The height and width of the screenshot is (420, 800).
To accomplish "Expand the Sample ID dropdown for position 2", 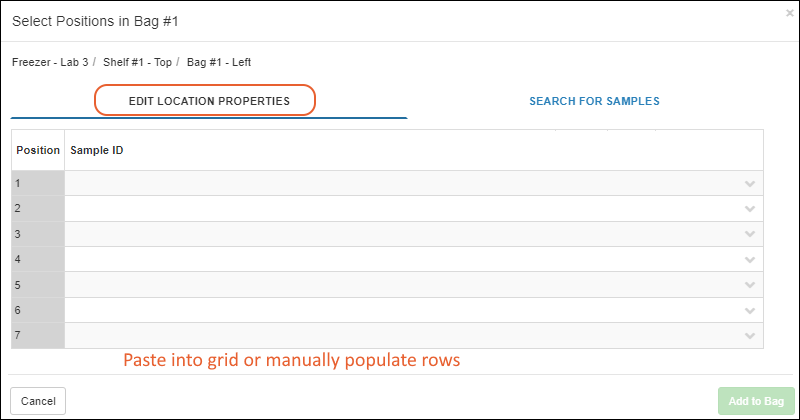I will pos(750,209).
